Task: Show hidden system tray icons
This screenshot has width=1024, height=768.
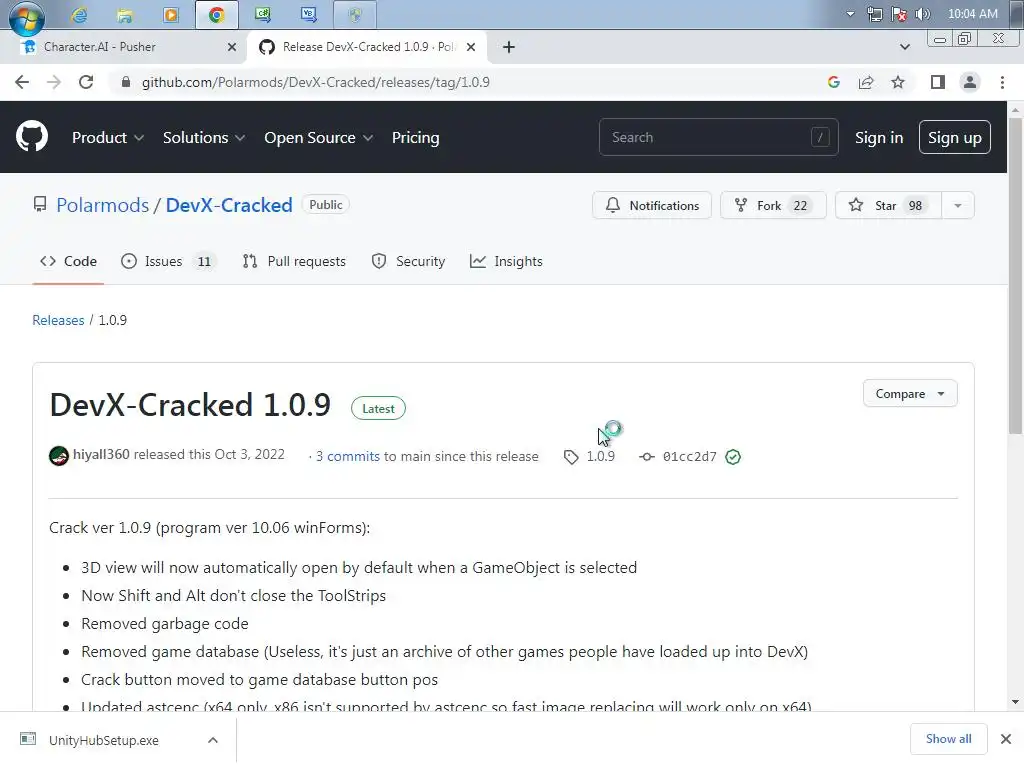Action: coord(850,14)
